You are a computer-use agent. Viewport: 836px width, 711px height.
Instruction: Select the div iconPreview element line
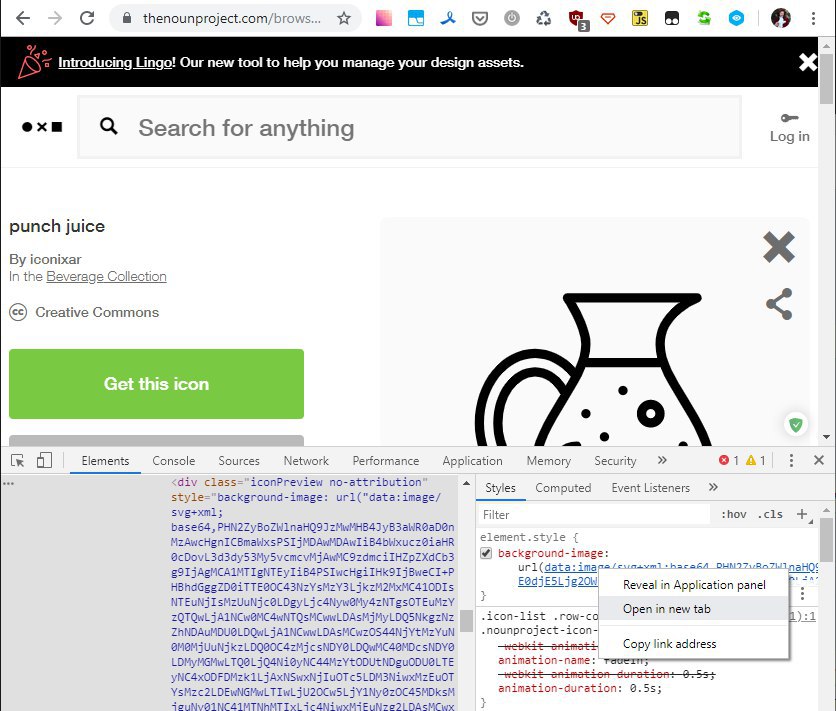coord(299,482)
